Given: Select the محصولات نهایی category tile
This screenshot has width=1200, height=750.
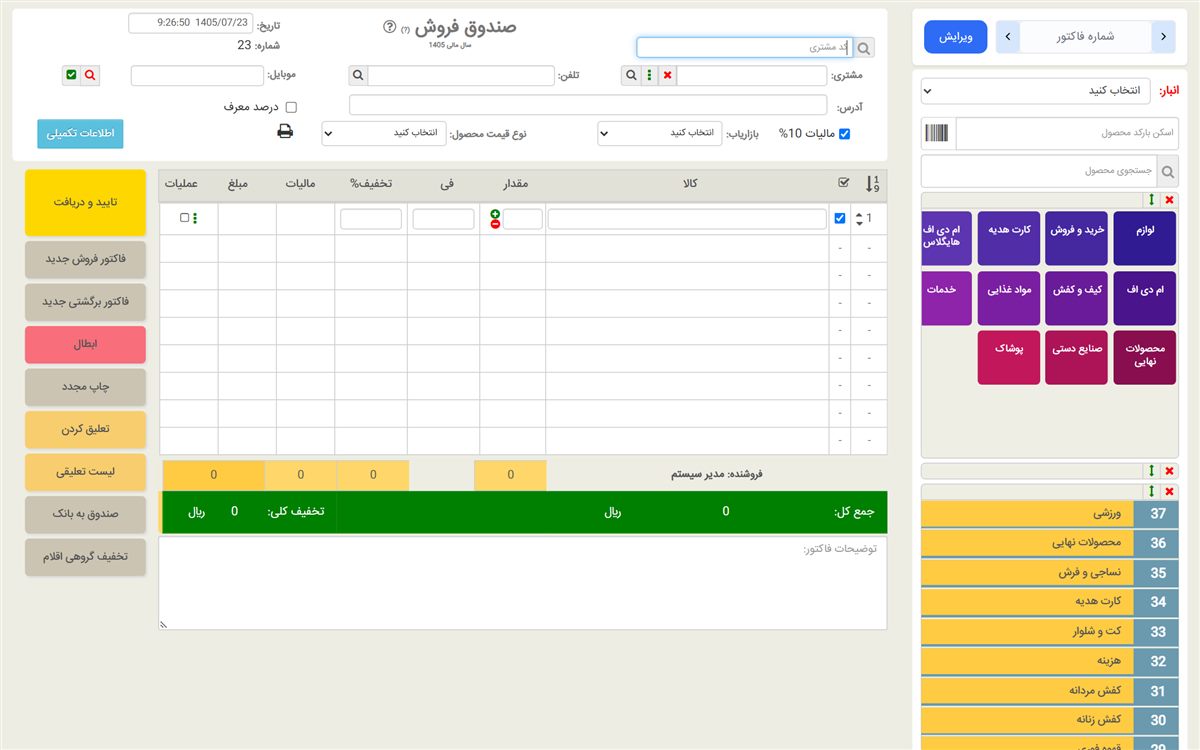Looking at the screenshot, I should pyautogui.click(x=1145, y=358).
